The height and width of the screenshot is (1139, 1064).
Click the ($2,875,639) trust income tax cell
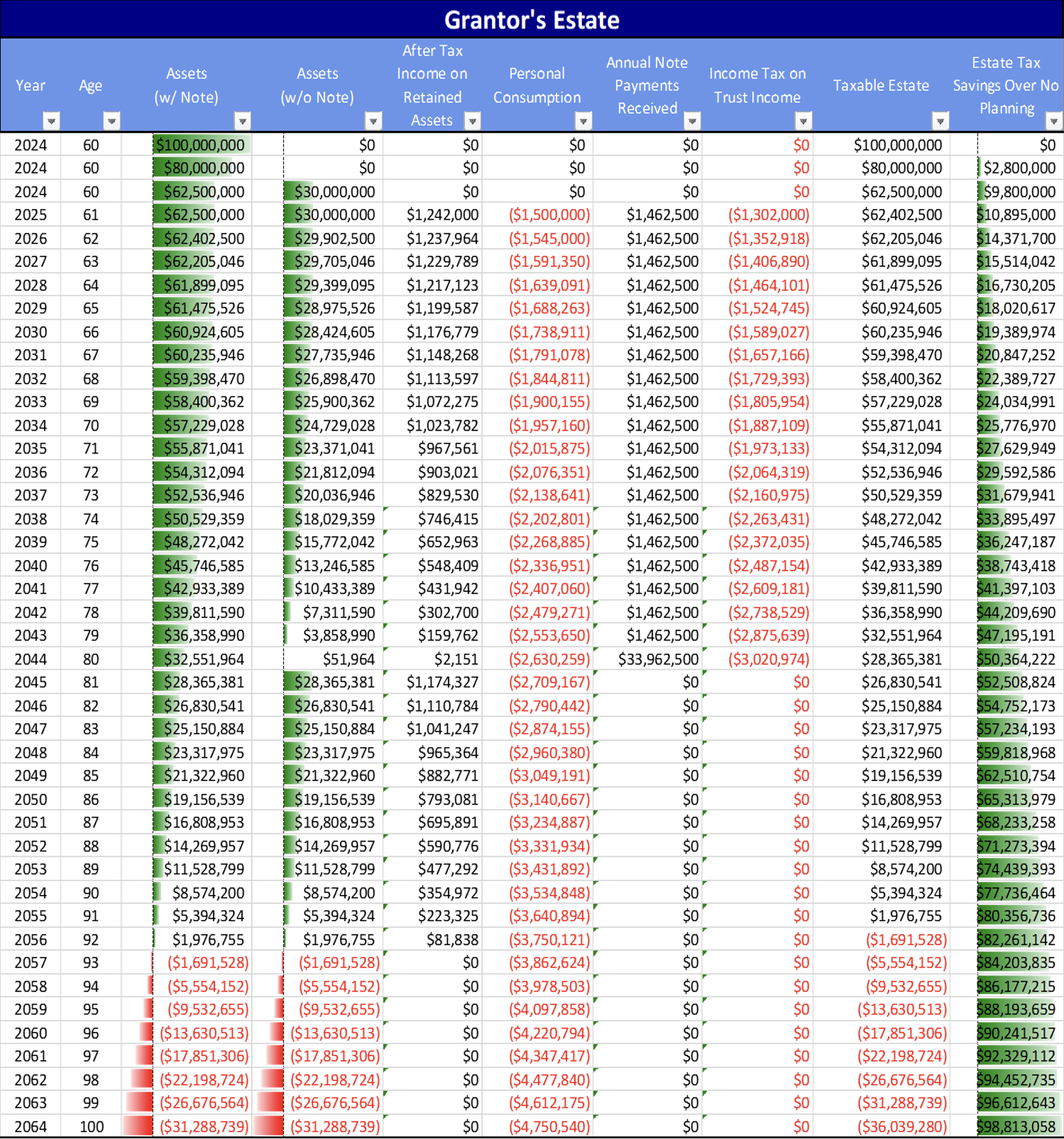(757, 636)
